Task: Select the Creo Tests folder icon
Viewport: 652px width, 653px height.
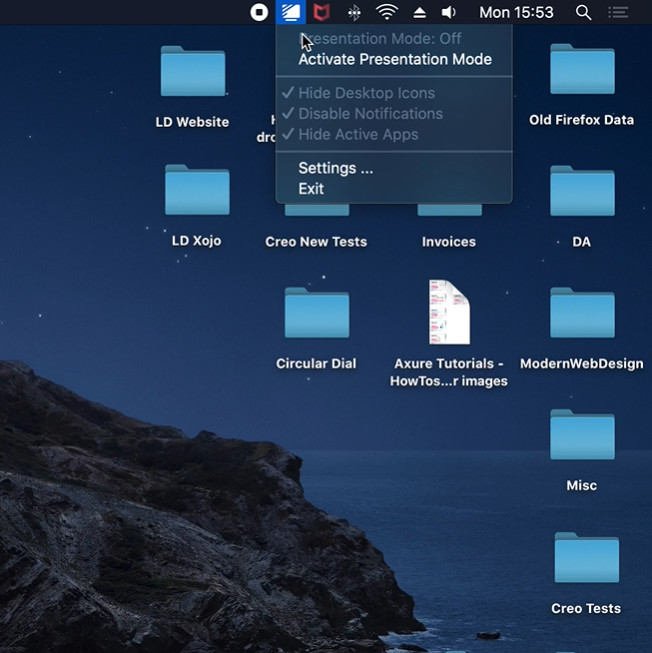Action: 586,557
